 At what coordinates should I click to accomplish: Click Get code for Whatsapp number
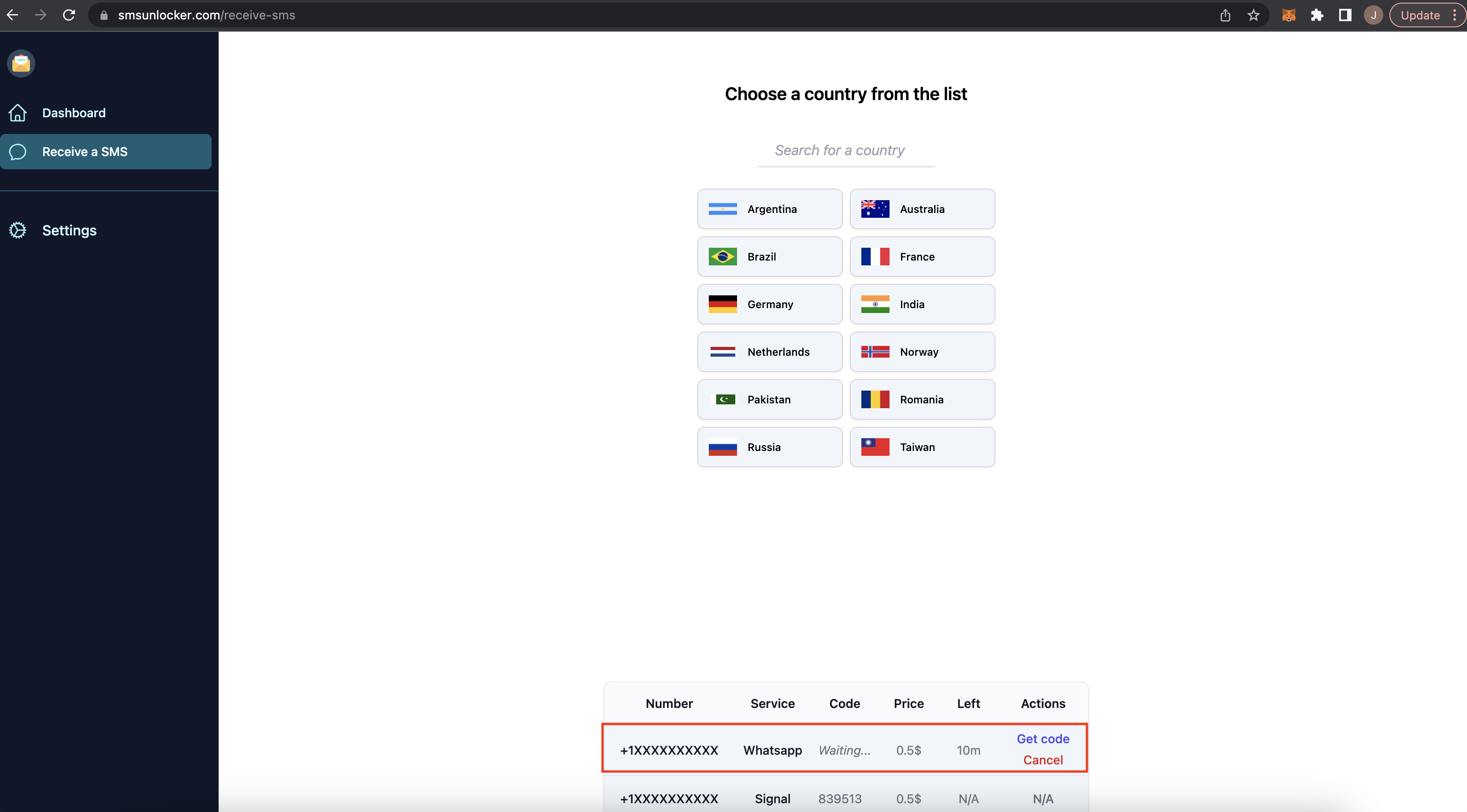click(x=1043, y=739)
